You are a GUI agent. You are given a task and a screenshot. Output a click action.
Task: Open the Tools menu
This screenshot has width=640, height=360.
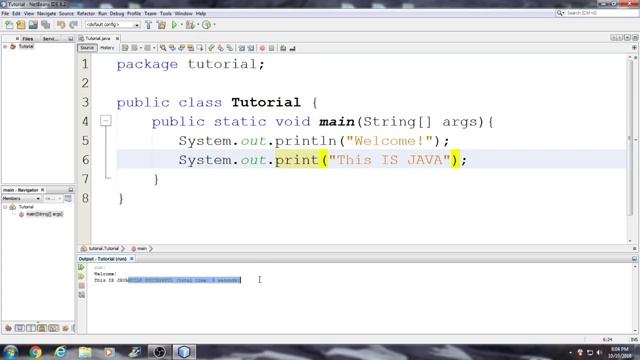tap(166, 13)
